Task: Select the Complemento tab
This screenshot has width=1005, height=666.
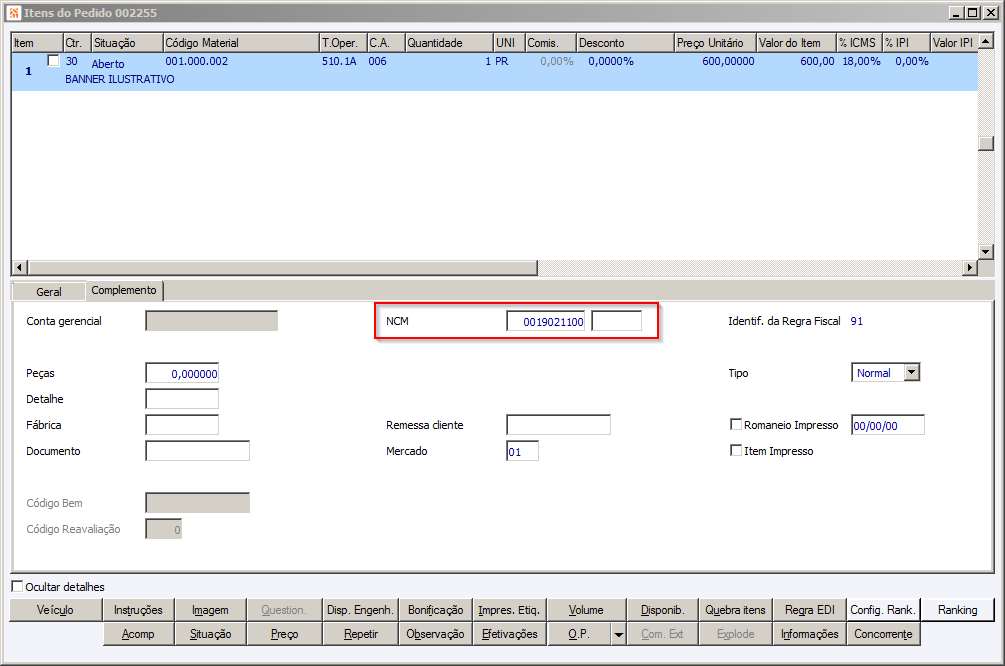Action: [124, 290]
